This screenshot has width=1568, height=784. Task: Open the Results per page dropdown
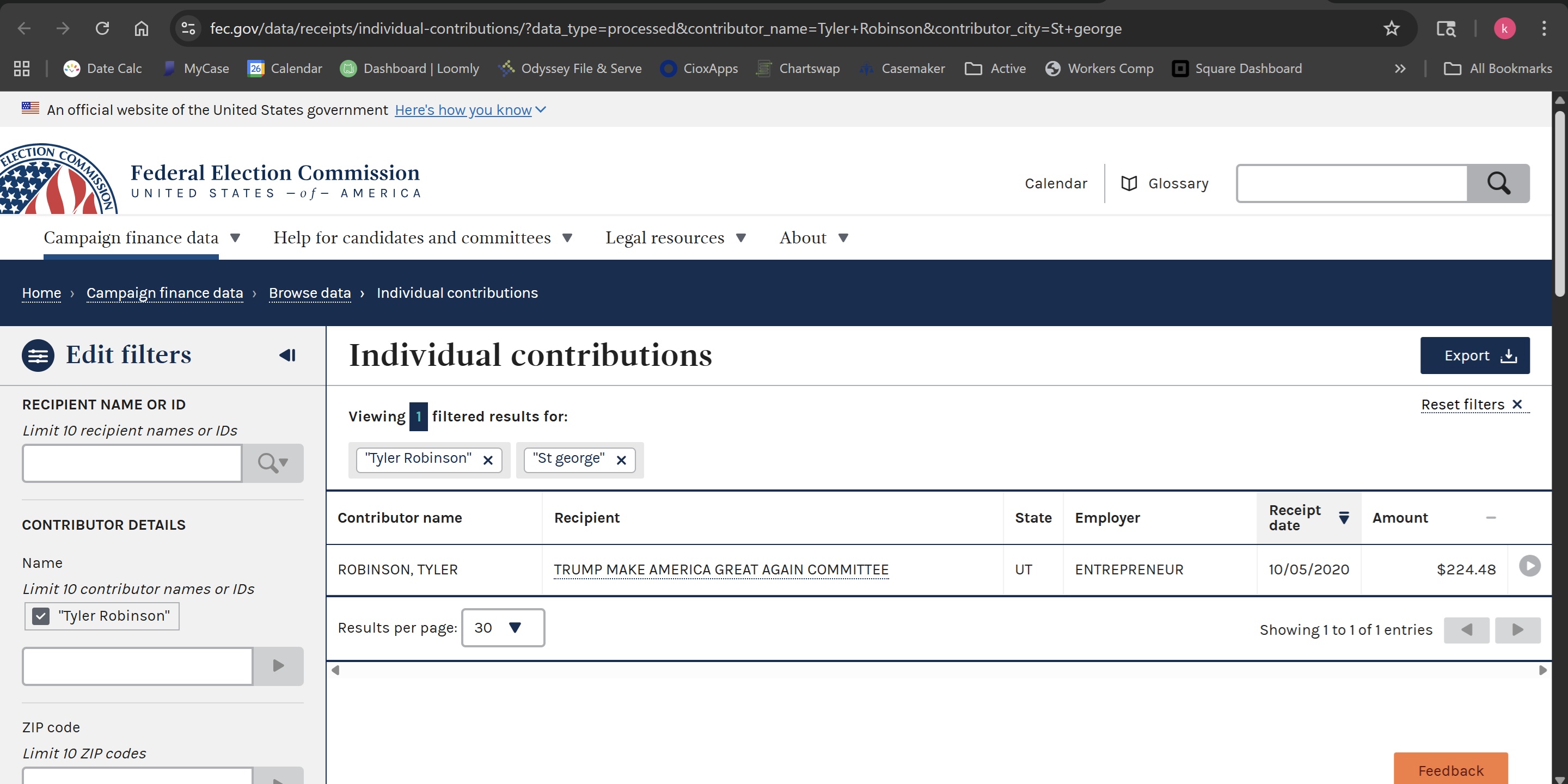[x=502, y=628]
